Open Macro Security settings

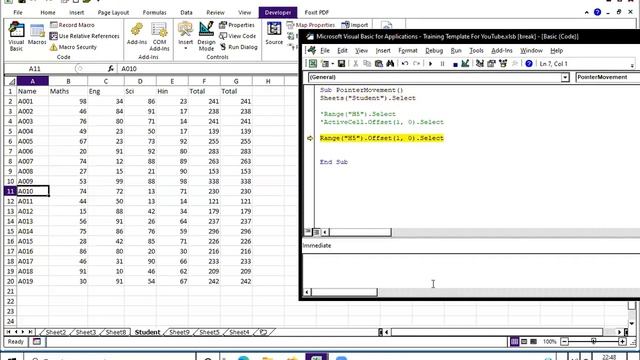click(73, 47)
